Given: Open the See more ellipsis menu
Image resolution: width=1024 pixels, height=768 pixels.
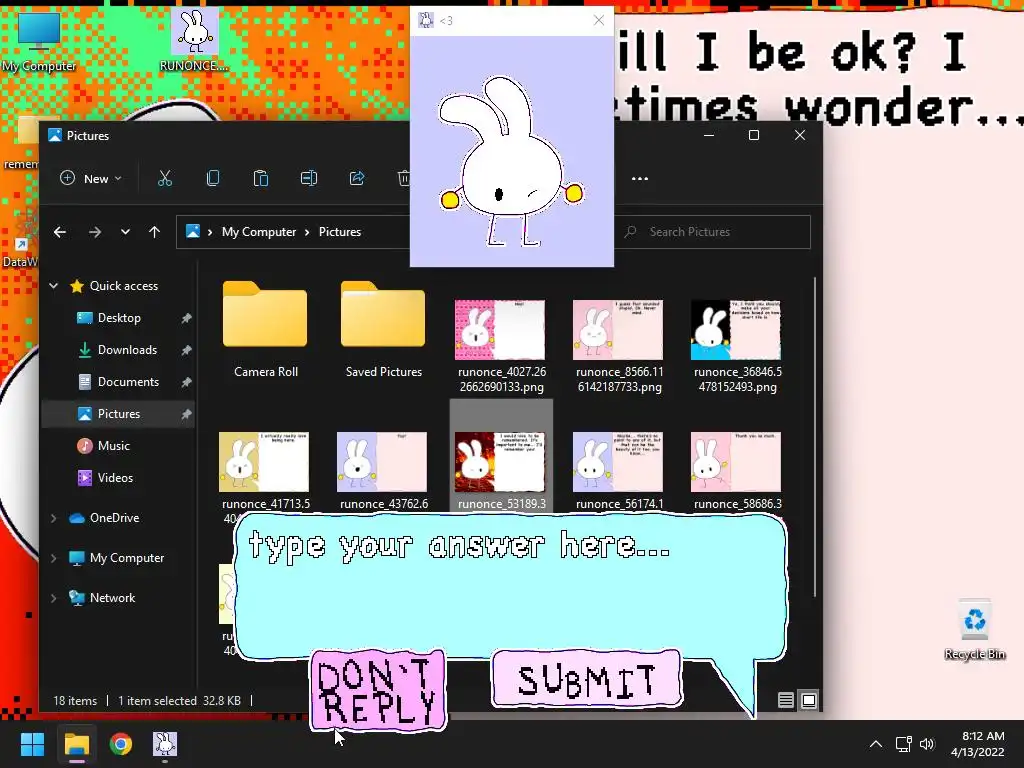Looking at the screenshot, I should [x=640, y=178].
